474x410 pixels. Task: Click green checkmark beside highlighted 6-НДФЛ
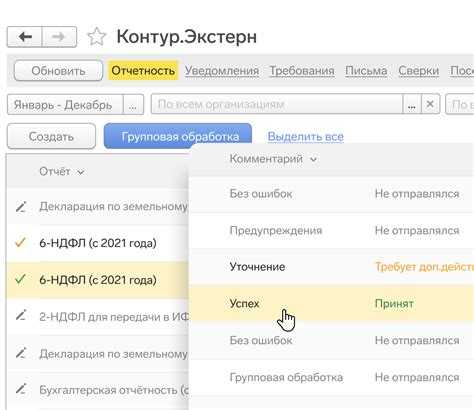point(20,279)
